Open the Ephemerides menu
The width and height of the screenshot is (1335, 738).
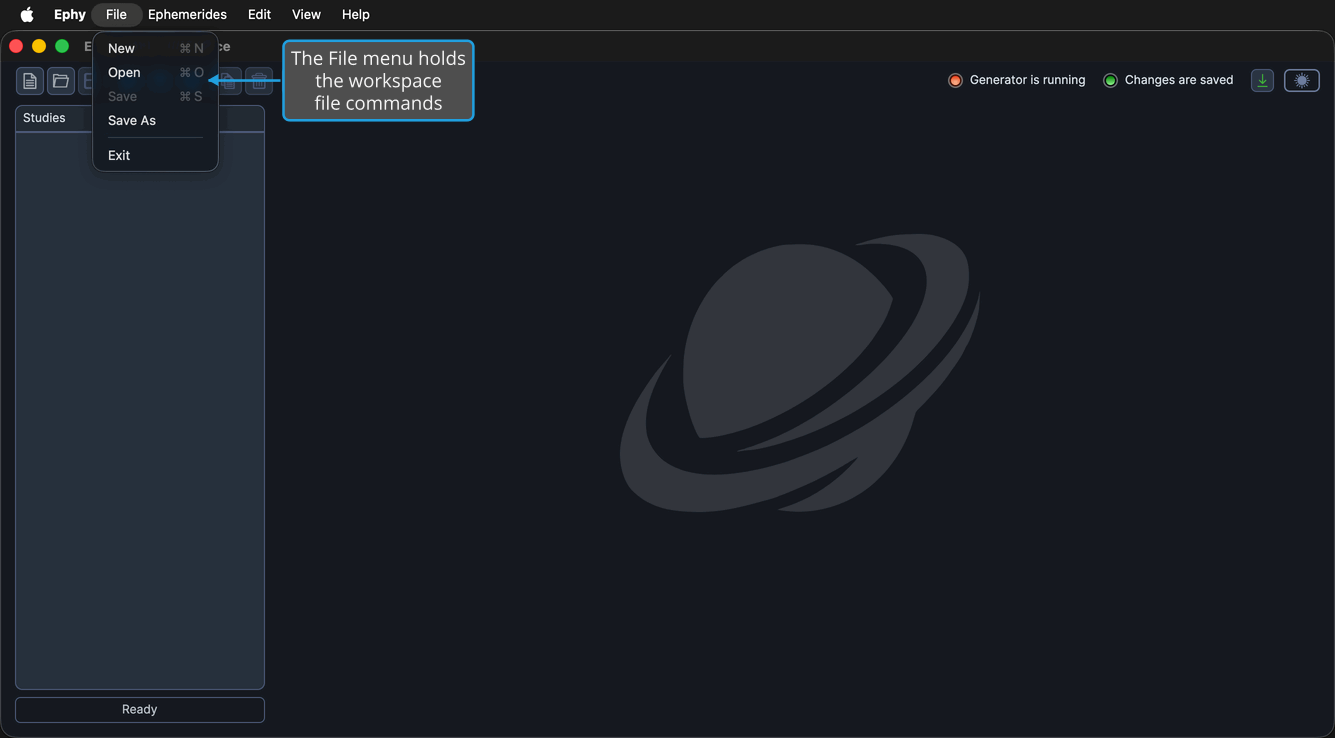click(x=187, y=14)
